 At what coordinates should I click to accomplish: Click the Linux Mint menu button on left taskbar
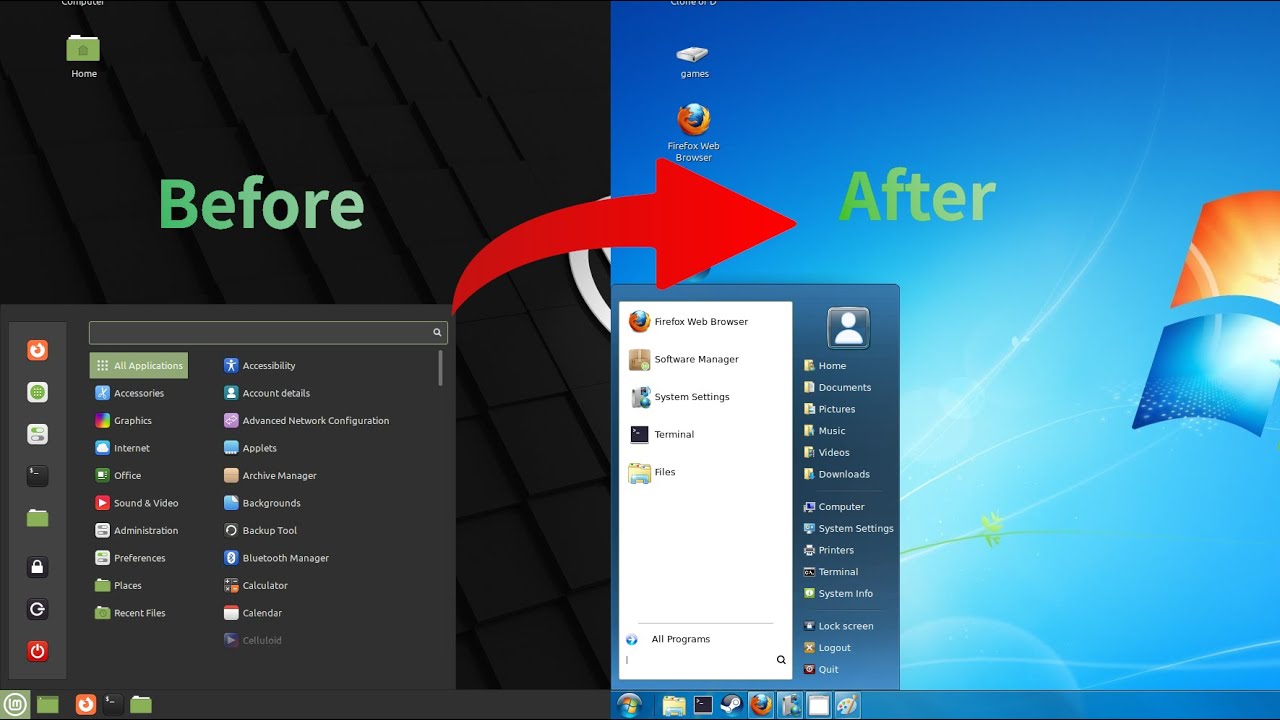(x=15, y=704)
